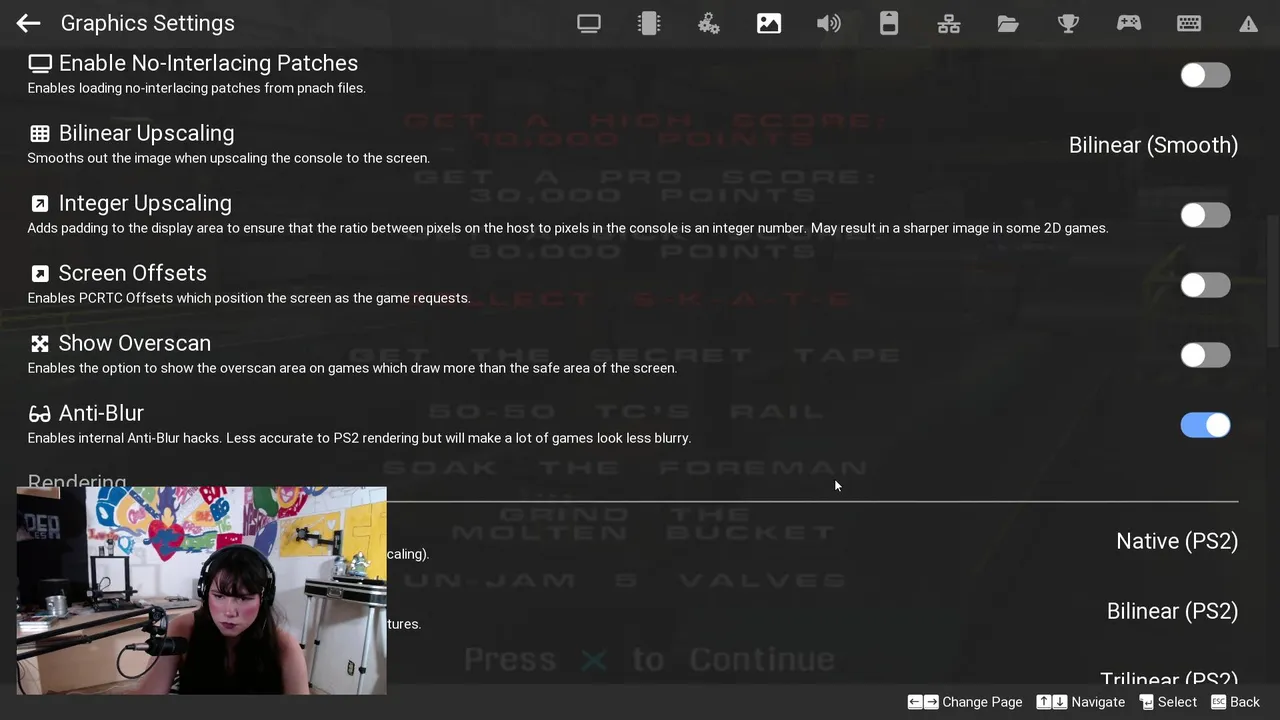Toggle Screen Offsets switch

point(1205,285)
